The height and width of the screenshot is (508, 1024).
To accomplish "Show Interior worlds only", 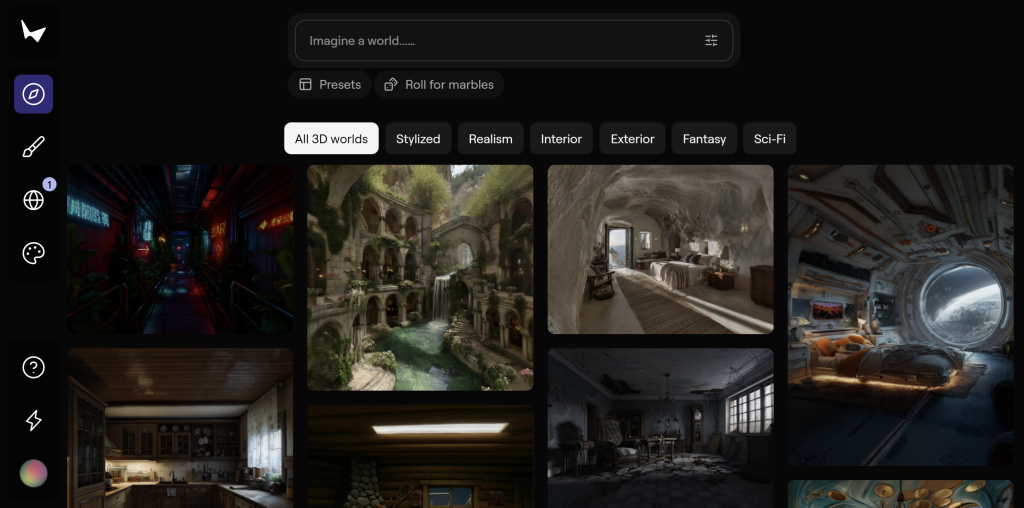I will (561, 139).
